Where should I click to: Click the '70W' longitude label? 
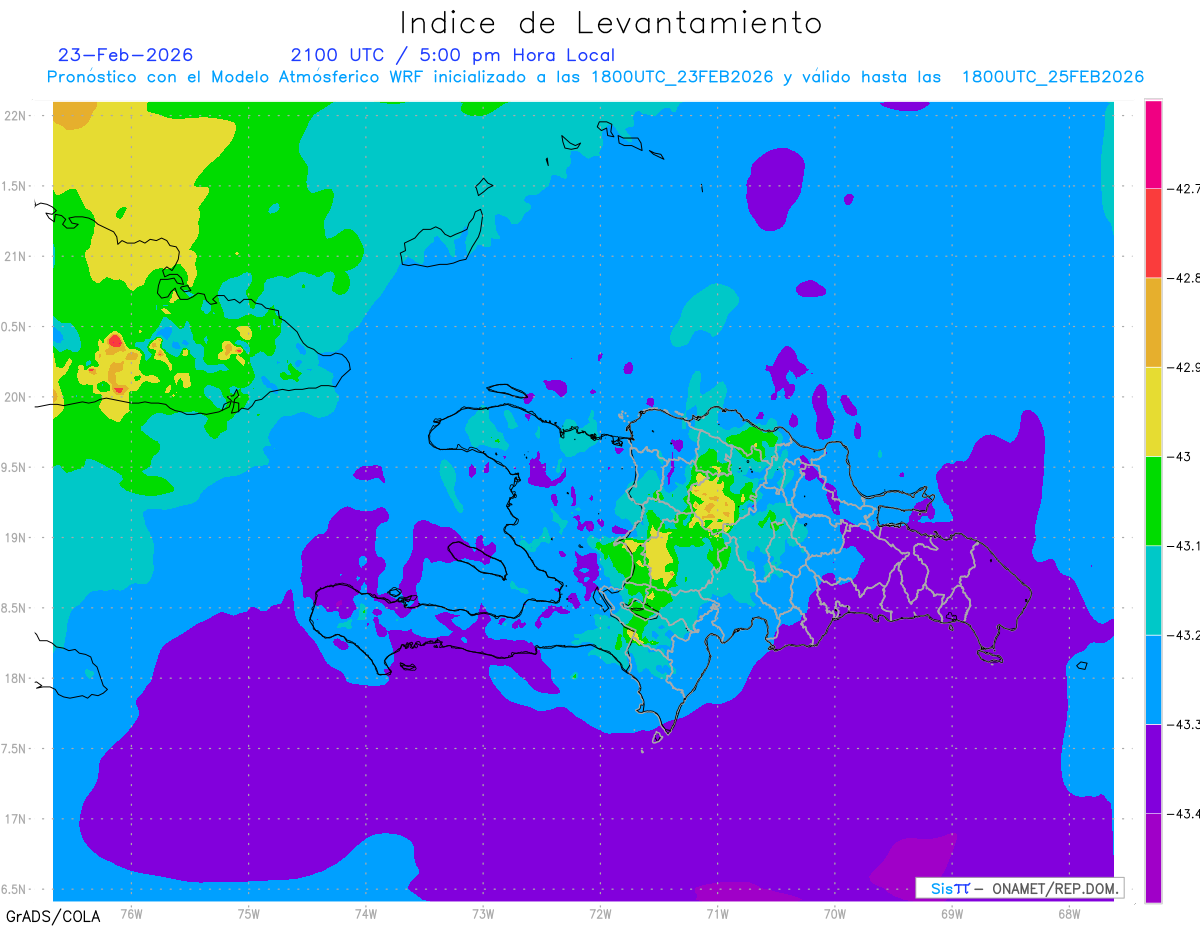(835, 914)
